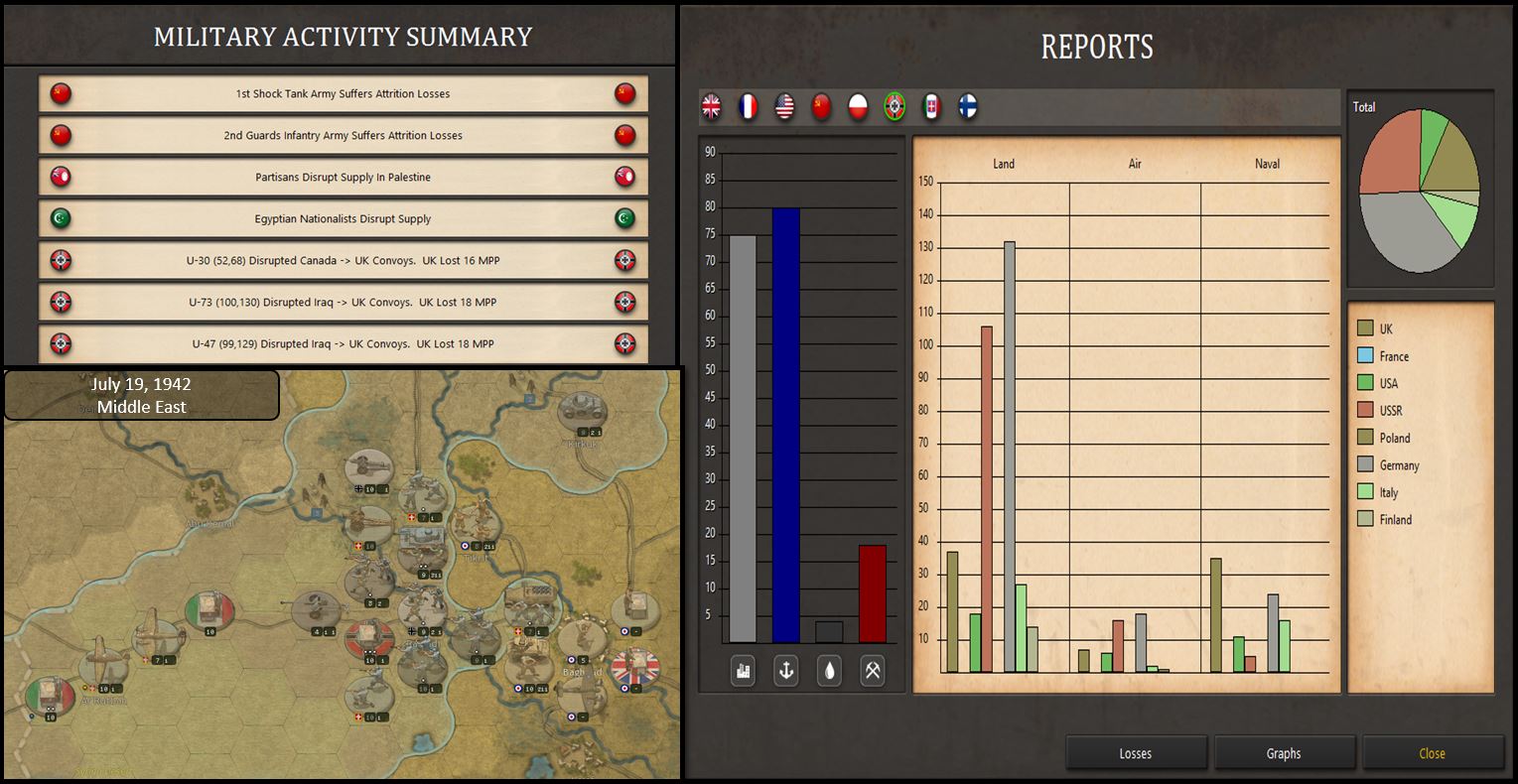
Task: Click the anchor naval icon under the bar chart
Action: tap(786, 671)
